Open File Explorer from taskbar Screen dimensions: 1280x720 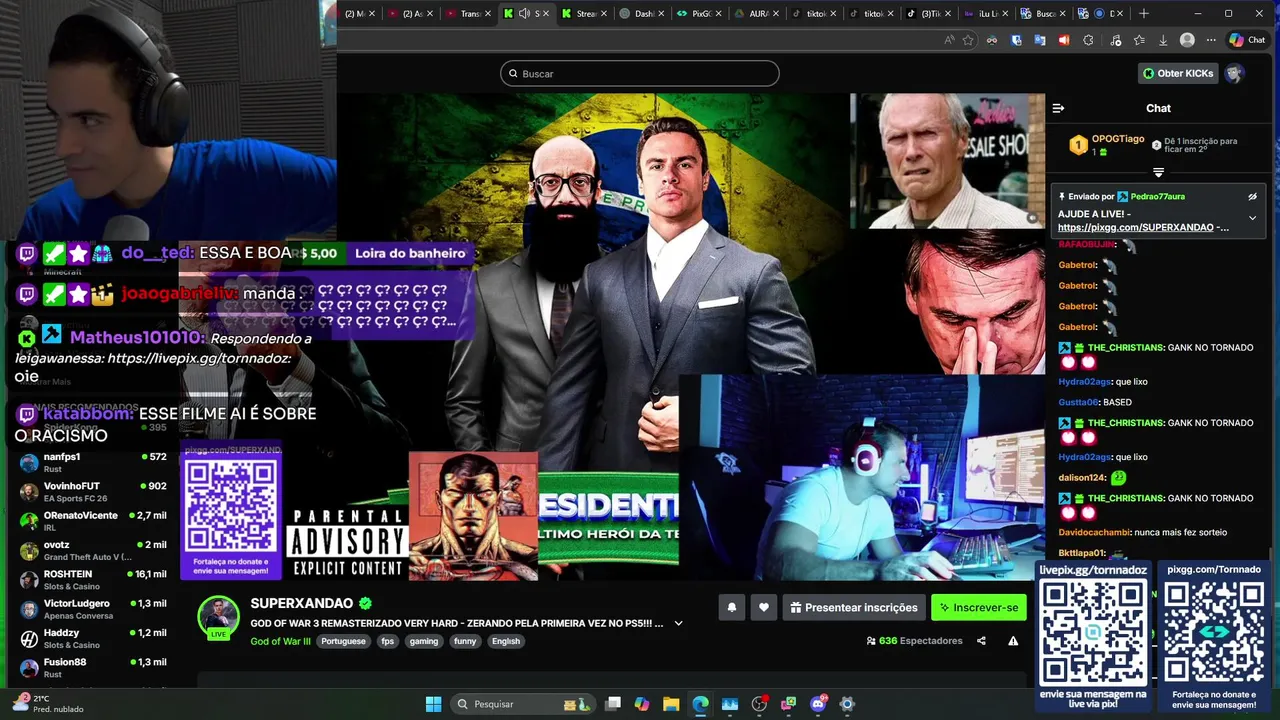coord(671,704)
